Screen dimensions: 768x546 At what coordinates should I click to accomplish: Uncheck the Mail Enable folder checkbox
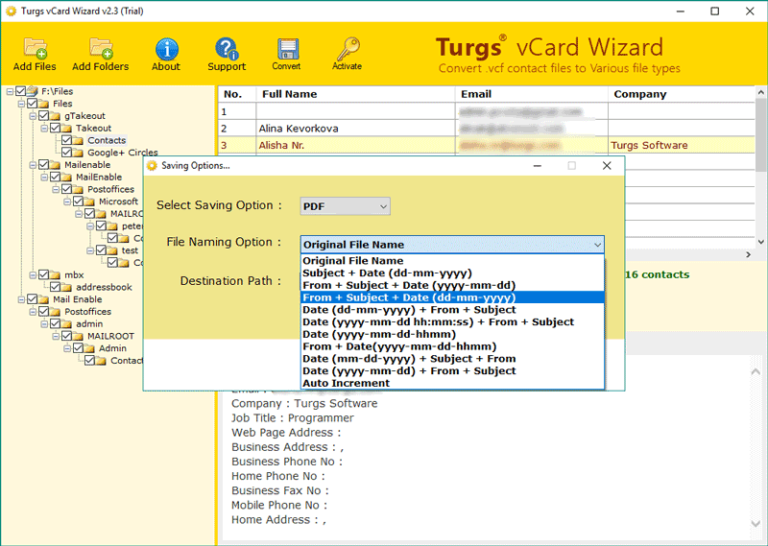(x=32, y=299)
